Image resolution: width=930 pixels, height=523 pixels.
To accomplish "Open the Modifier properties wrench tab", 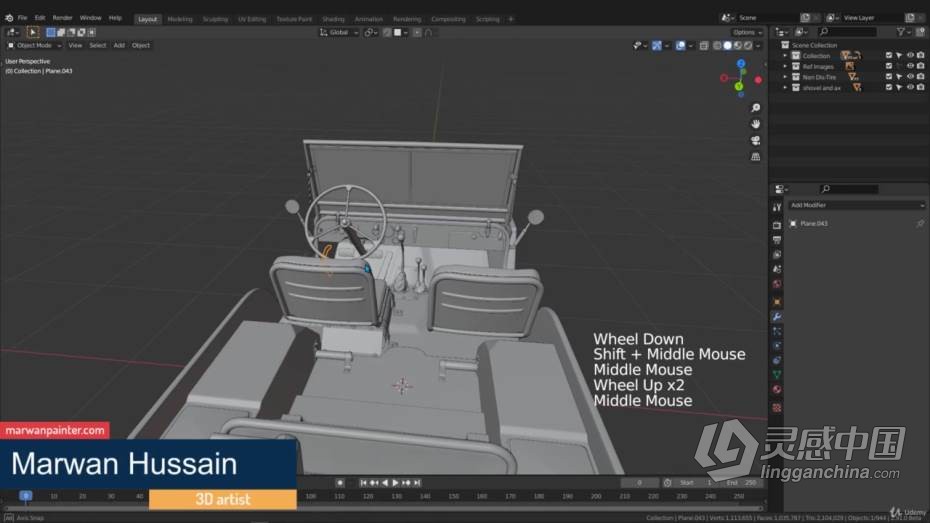I will (x=777, y=317).
